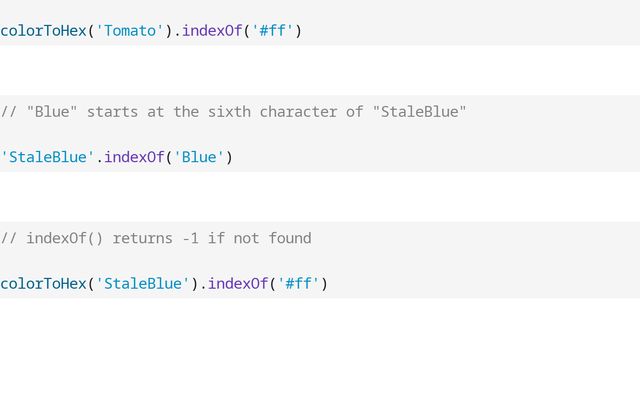Click the word "character" in the comment

(x=298, y=111)
